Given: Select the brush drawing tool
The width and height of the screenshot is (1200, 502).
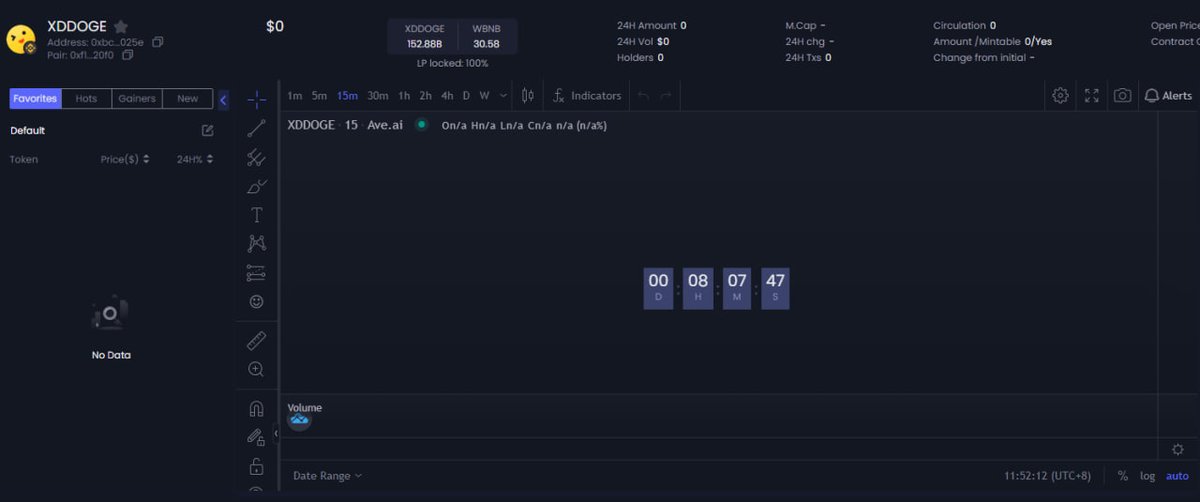Looking at the screenshot, I should click(x=256, y=186).
